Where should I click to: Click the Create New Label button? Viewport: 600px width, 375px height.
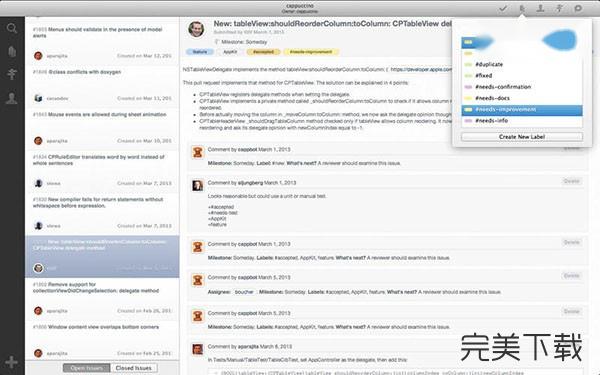pos(522,137)
